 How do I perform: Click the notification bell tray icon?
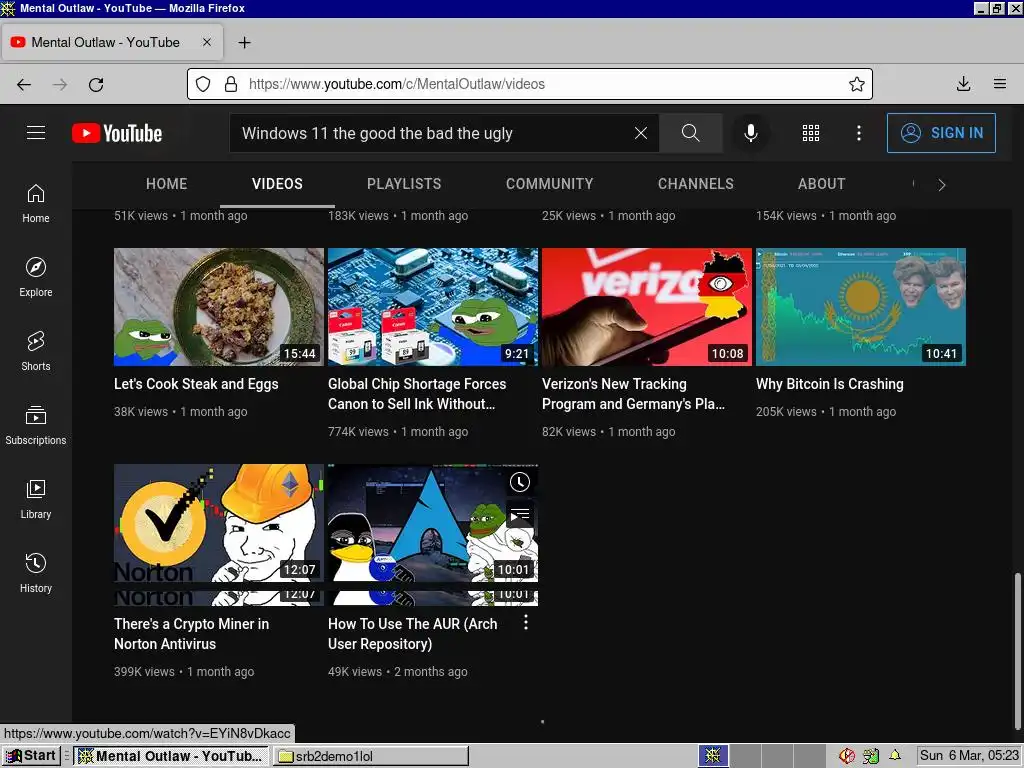895,756
